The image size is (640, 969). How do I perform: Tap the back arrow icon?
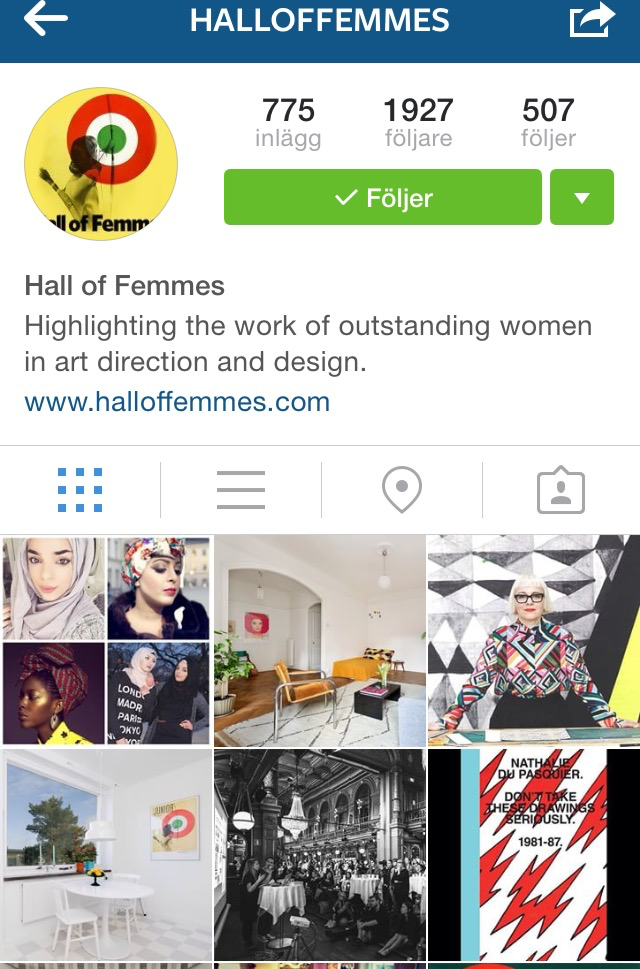45,19
